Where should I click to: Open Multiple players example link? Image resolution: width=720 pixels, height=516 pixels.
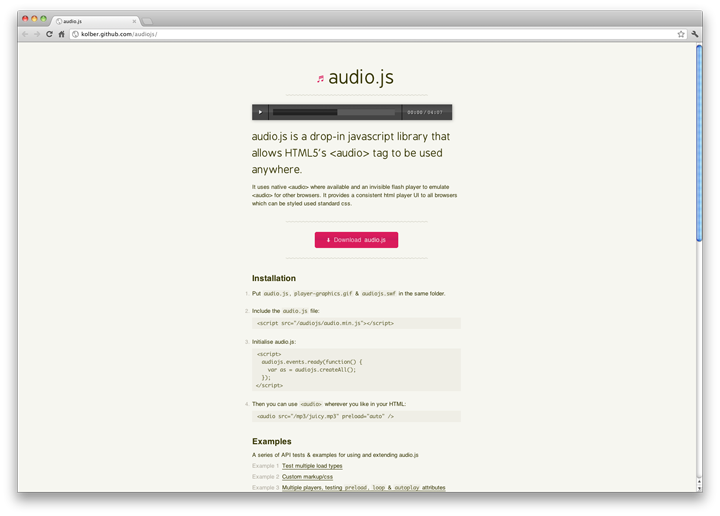pos(364,488)
